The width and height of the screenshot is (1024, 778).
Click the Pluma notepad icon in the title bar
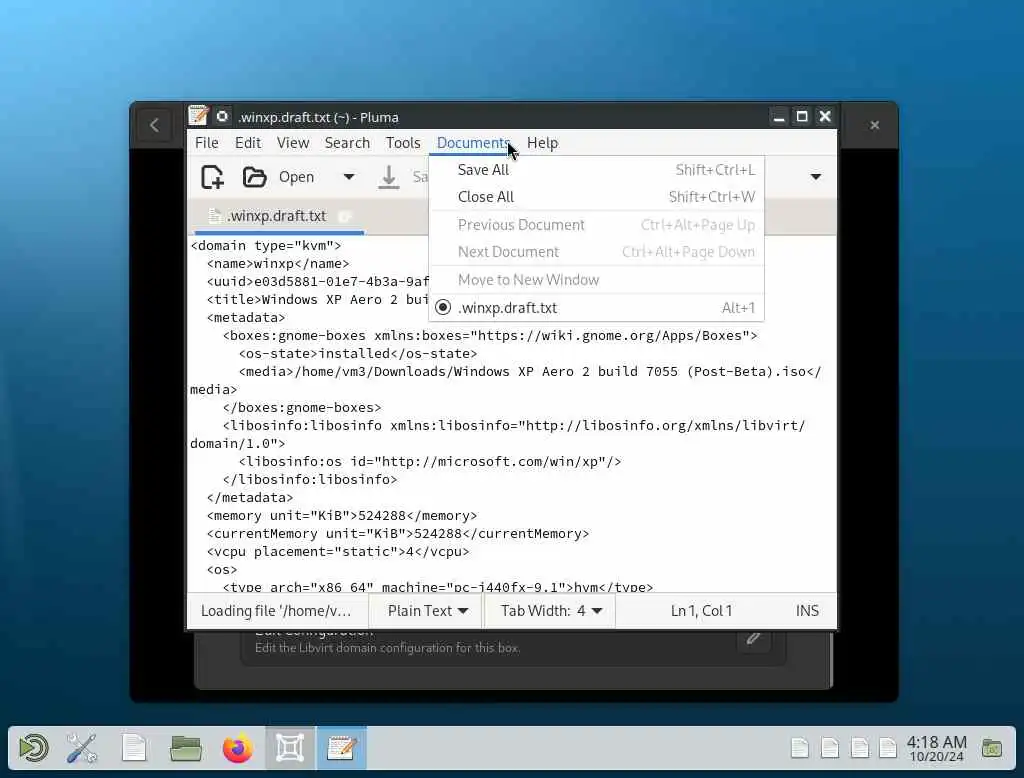[x=198, y=116]
